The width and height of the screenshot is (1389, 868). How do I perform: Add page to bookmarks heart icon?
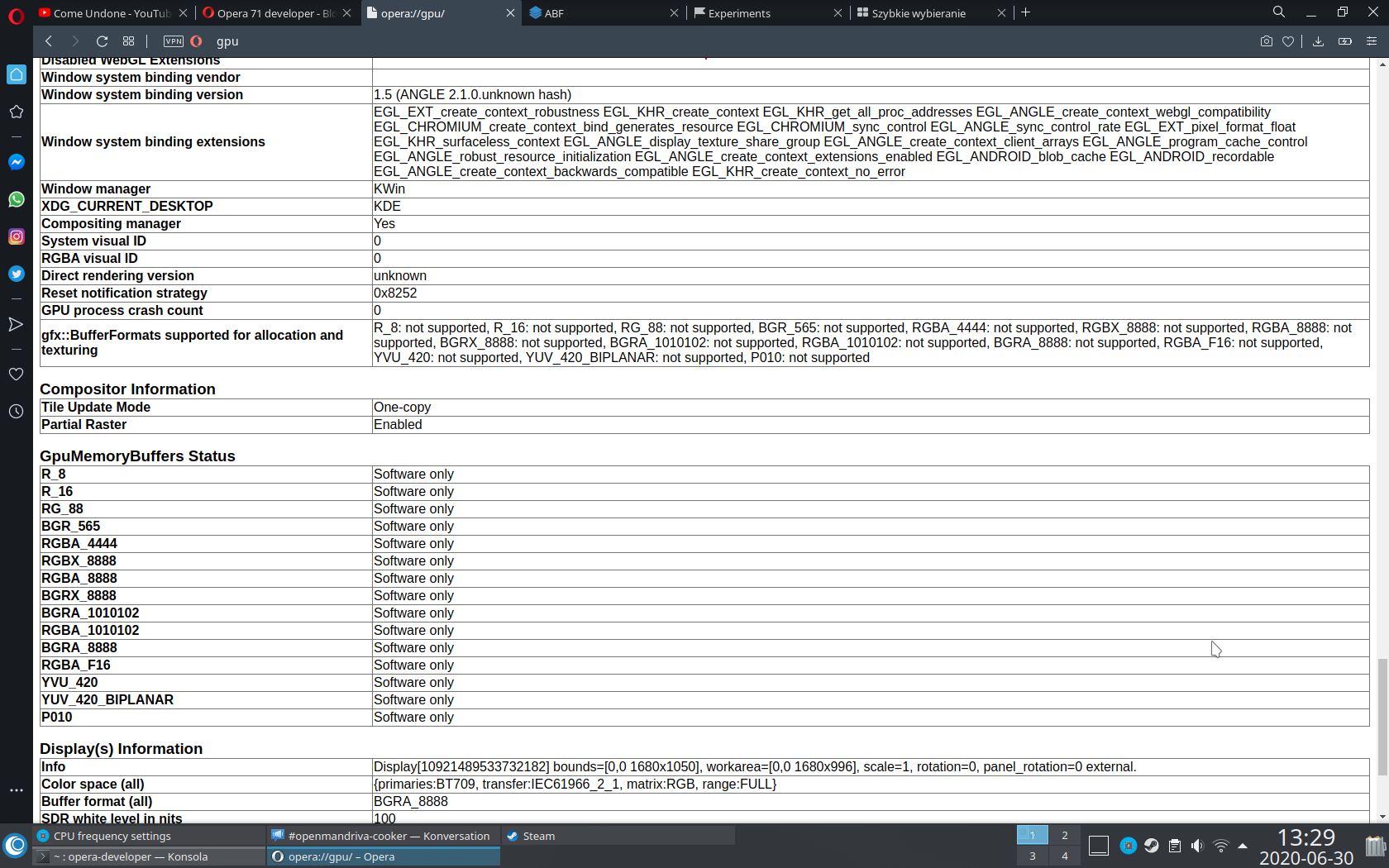tap(1288, 41)
